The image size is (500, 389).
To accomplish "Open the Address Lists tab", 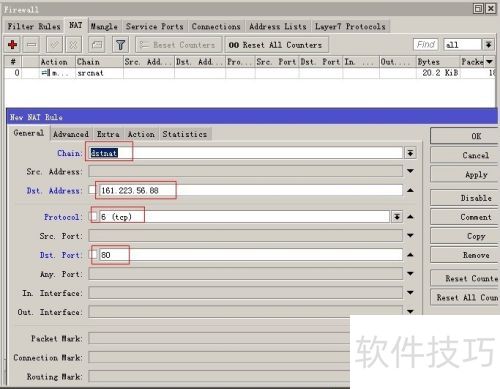I will tap(278, 26).
